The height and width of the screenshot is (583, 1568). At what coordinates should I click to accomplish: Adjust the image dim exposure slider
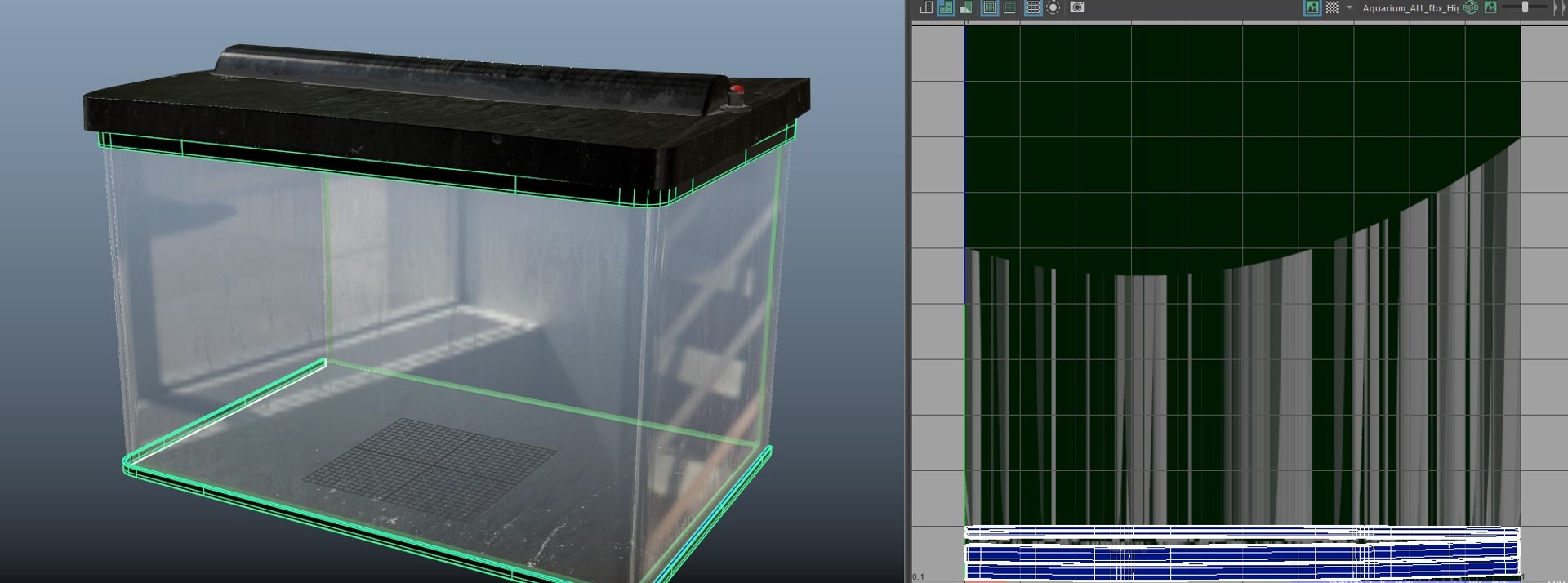1525,7
